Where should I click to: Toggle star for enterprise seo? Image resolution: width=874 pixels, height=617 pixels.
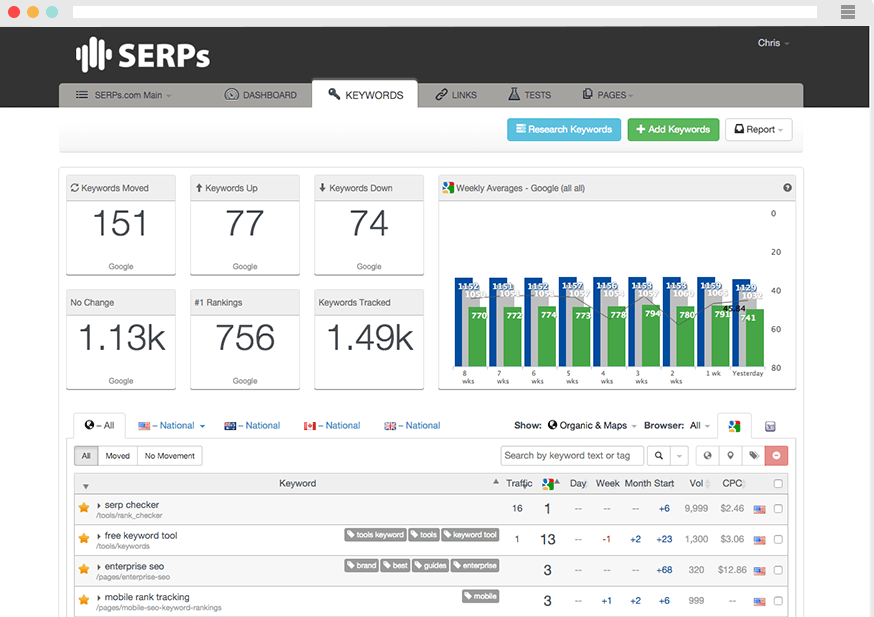click(84, 569)
